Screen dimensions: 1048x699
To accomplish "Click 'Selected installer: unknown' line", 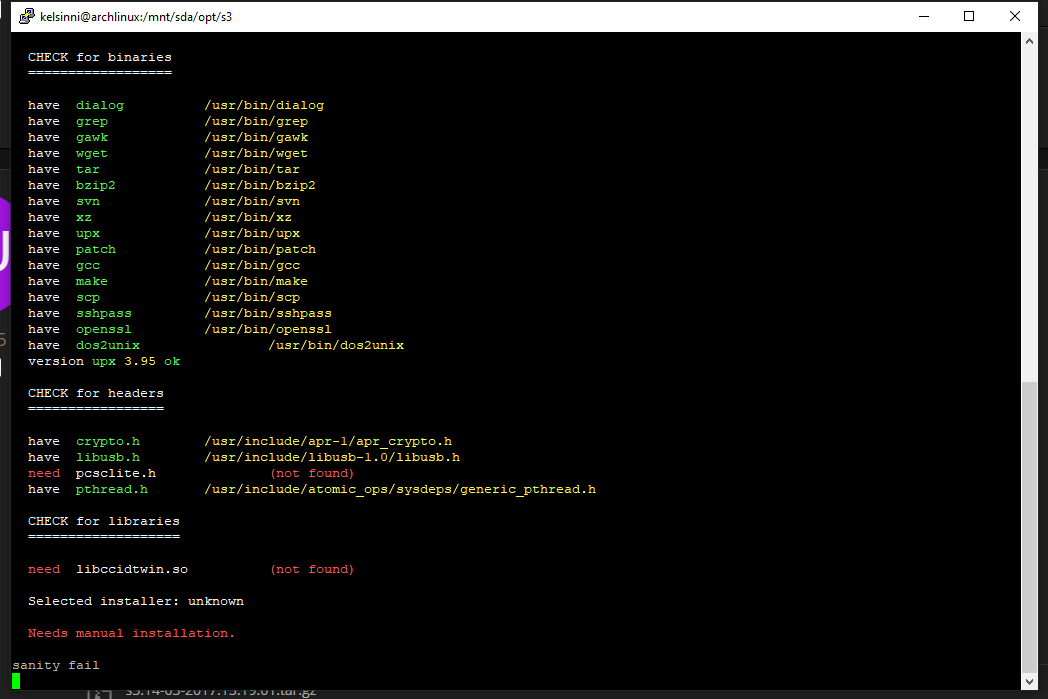I will click(x=136, y=601).
